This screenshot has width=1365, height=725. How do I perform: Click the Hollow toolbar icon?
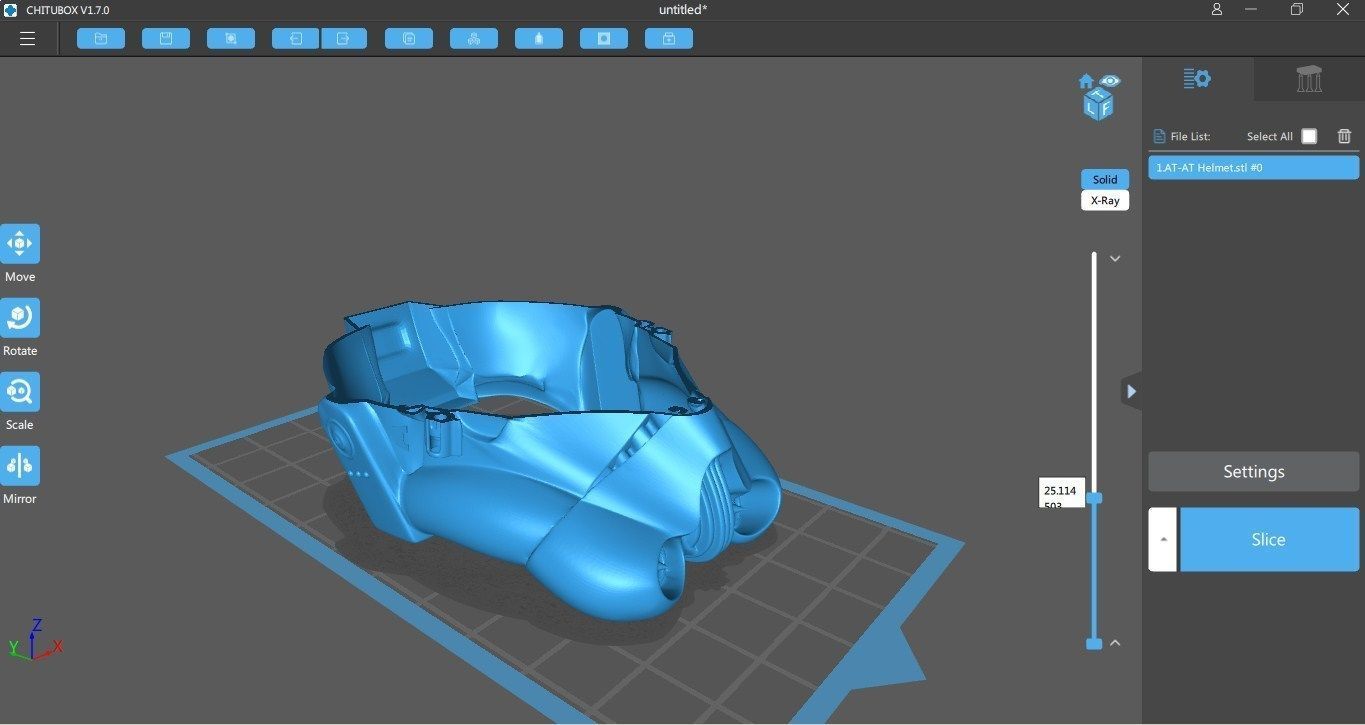[x=539, y=39]
